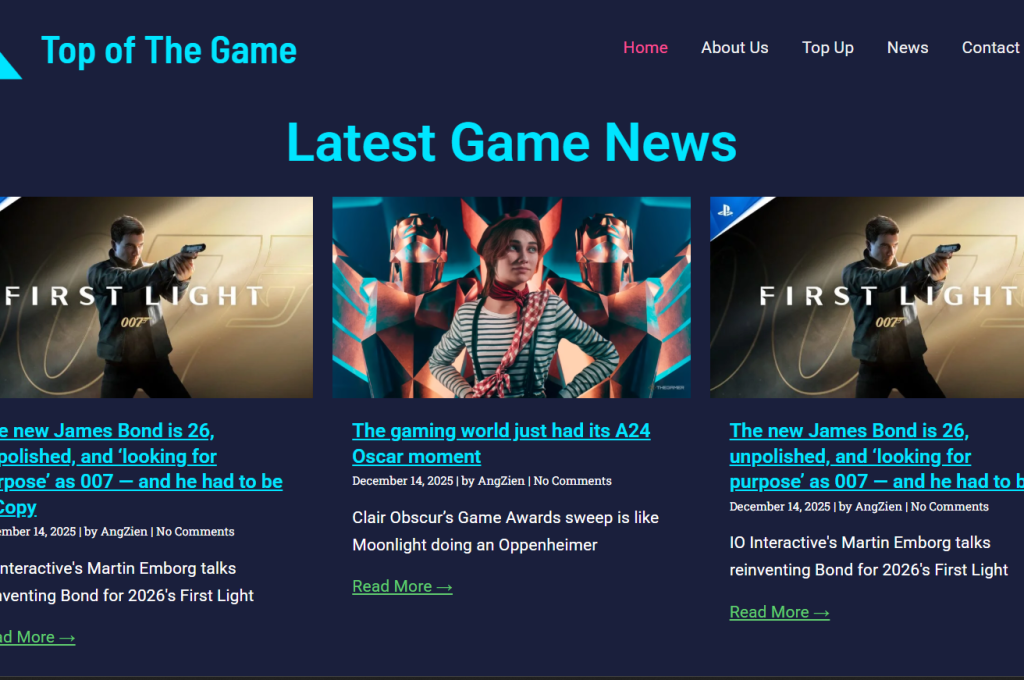This screenshot has height=680, width=1024.
Task: Open the About Us page
Action: tap(735, 48)
